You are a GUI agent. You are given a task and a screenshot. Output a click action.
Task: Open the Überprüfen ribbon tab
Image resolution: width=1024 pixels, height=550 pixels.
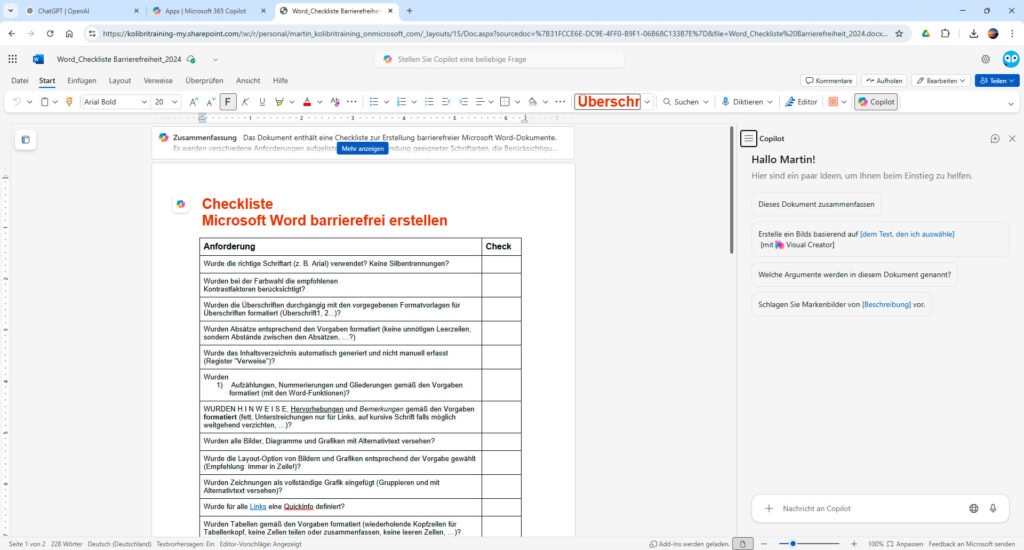click(x=204, y=80)
